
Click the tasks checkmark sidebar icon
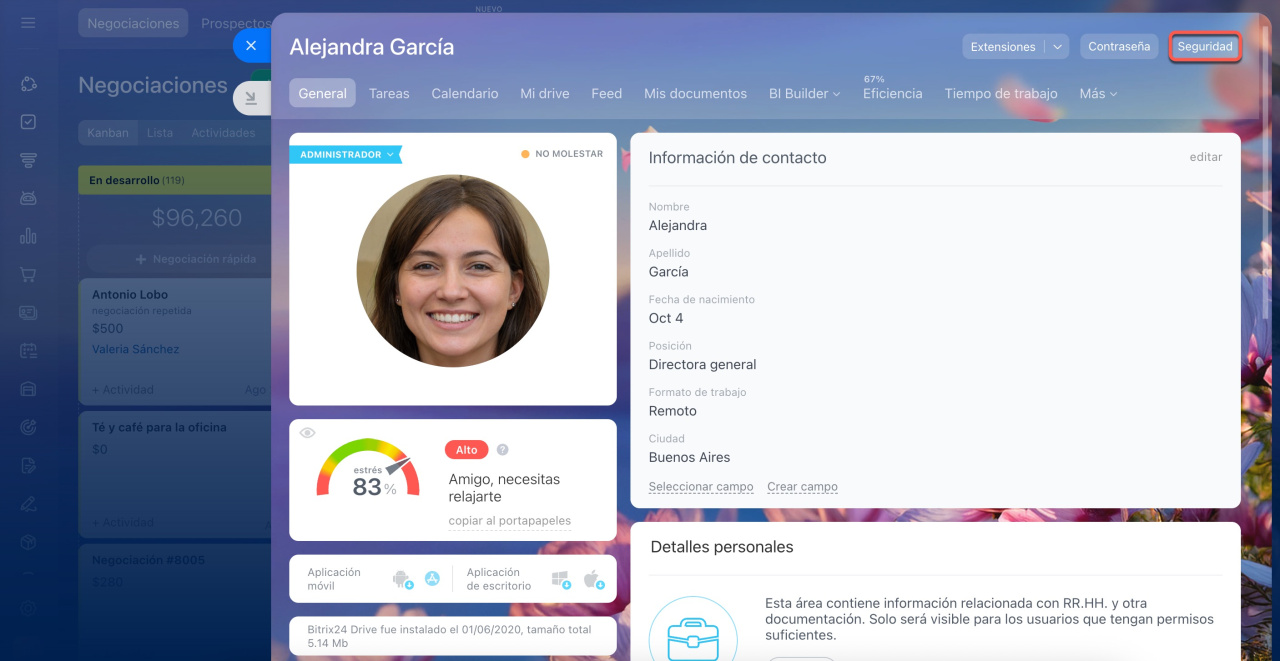tap(28, 122)
